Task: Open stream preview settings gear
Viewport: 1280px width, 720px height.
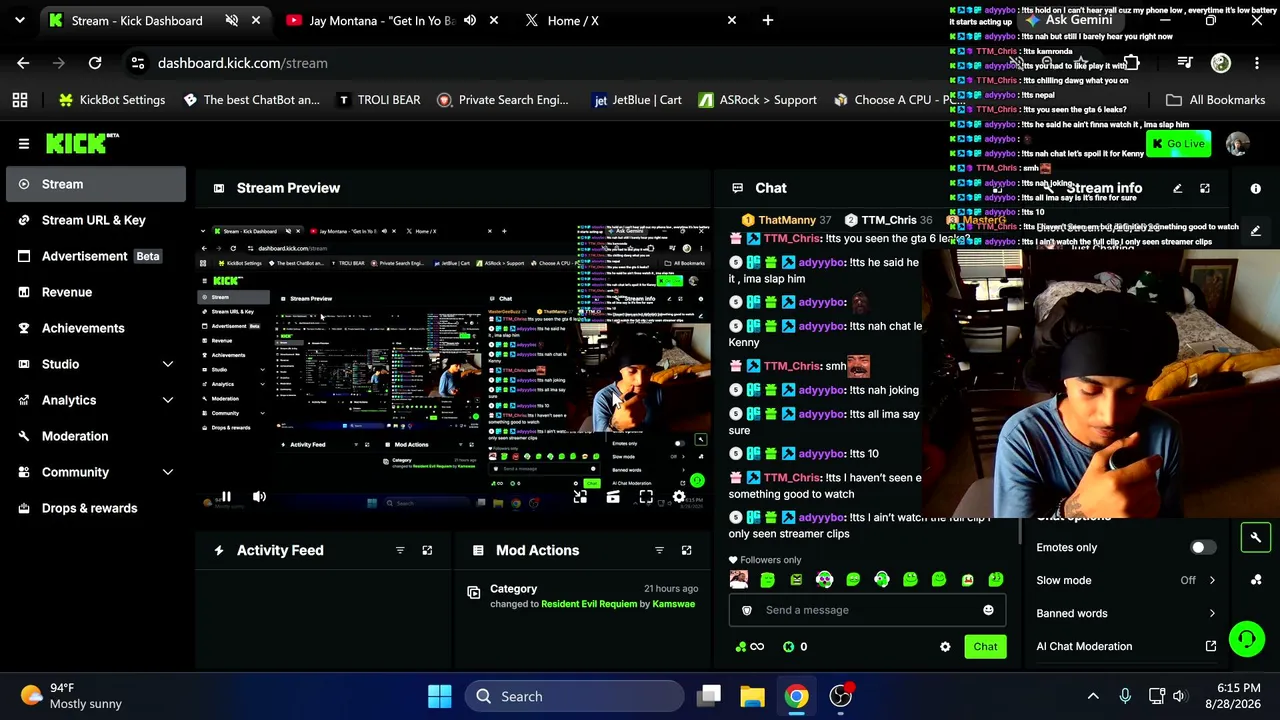Action: [679, 497]
